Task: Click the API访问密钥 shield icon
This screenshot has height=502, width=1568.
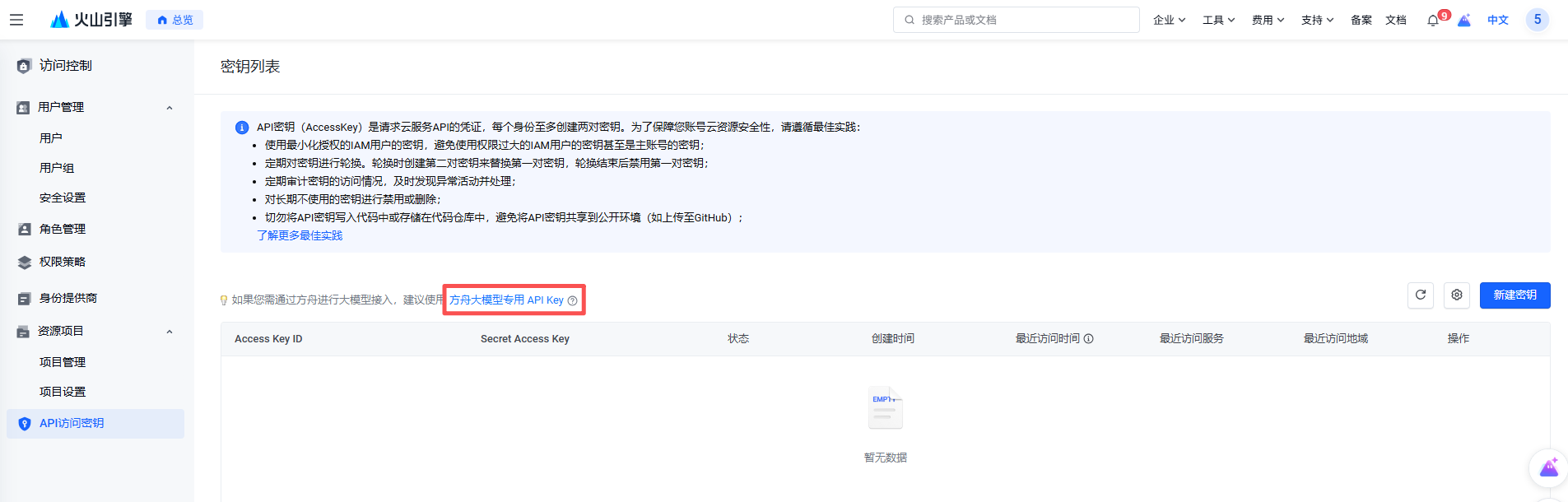Action: click(x=24, y=424)
